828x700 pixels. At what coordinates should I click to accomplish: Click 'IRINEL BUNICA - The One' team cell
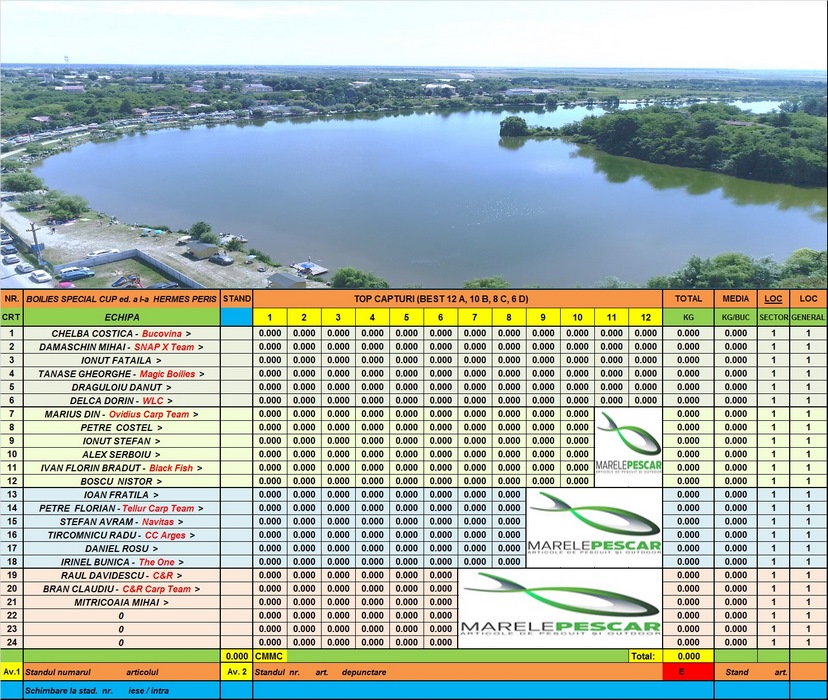click(121, 562)
